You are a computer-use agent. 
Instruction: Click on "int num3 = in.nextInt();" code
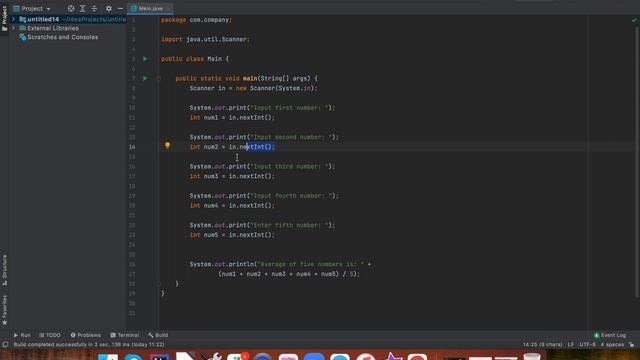tap(232, 176)
